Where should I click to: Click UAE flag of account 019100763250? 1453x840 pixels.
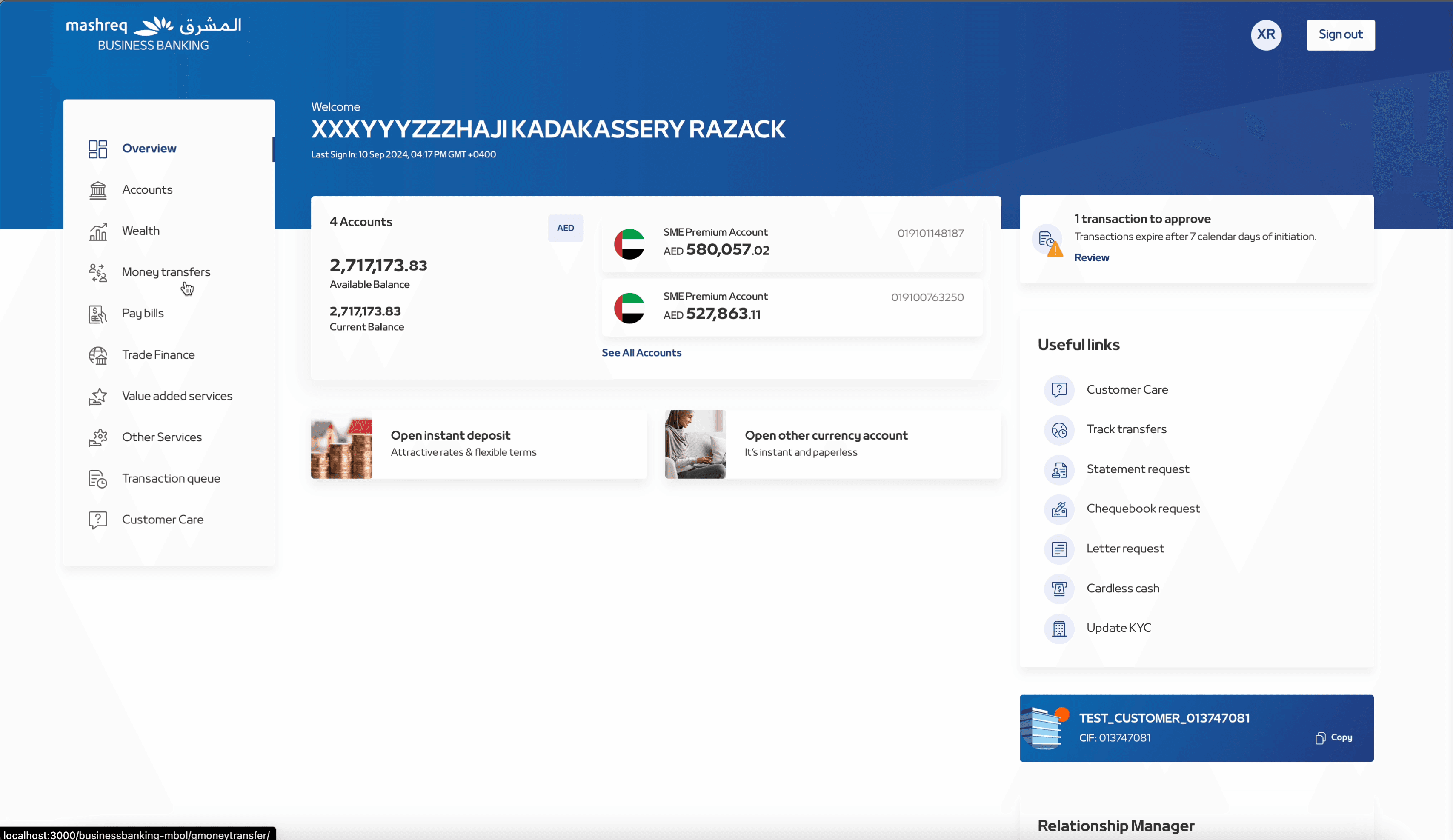[629, 308]
